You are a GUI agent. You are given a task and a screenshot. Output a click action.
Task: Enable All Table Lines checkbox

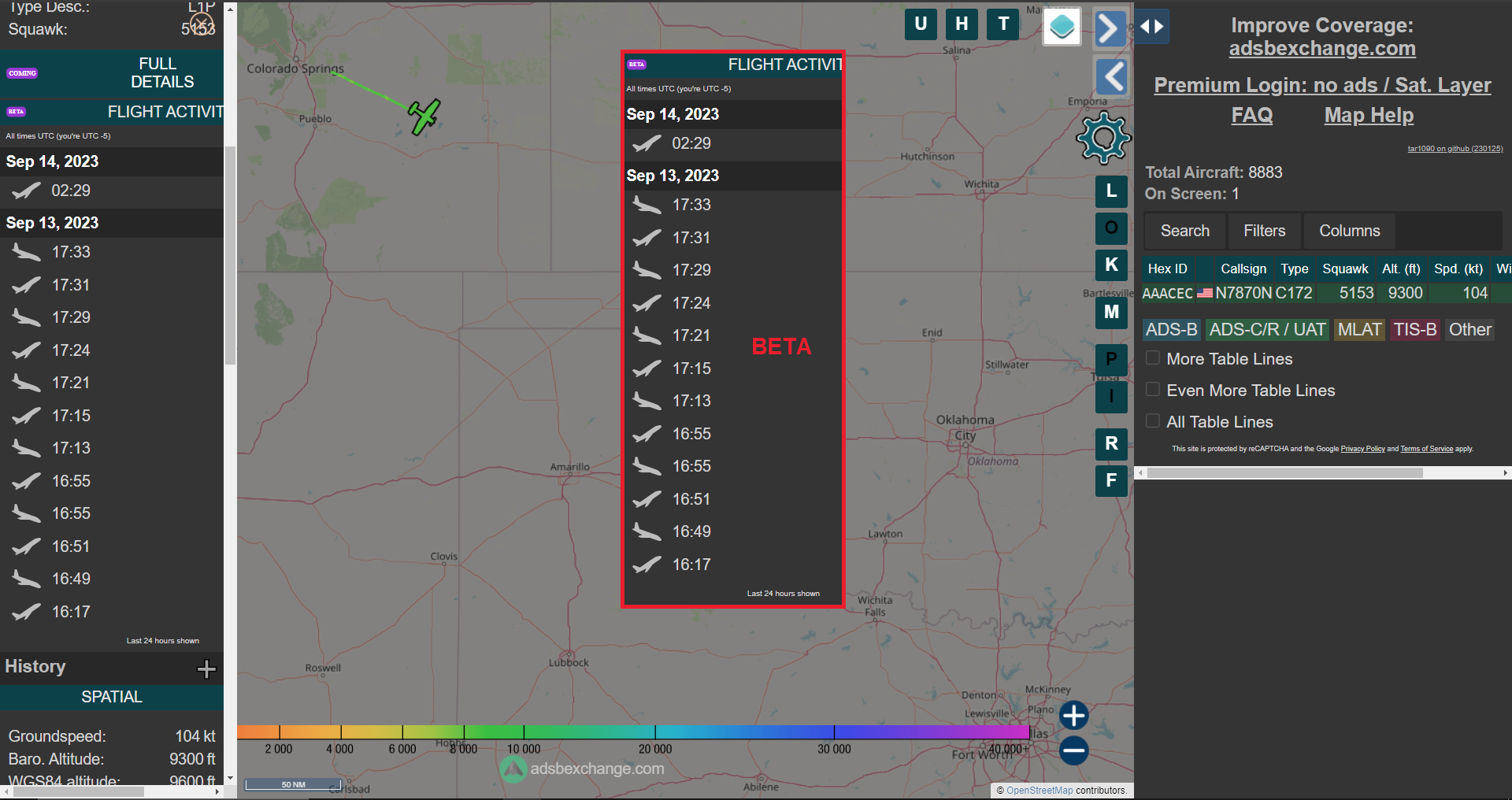coord(1153,421)
